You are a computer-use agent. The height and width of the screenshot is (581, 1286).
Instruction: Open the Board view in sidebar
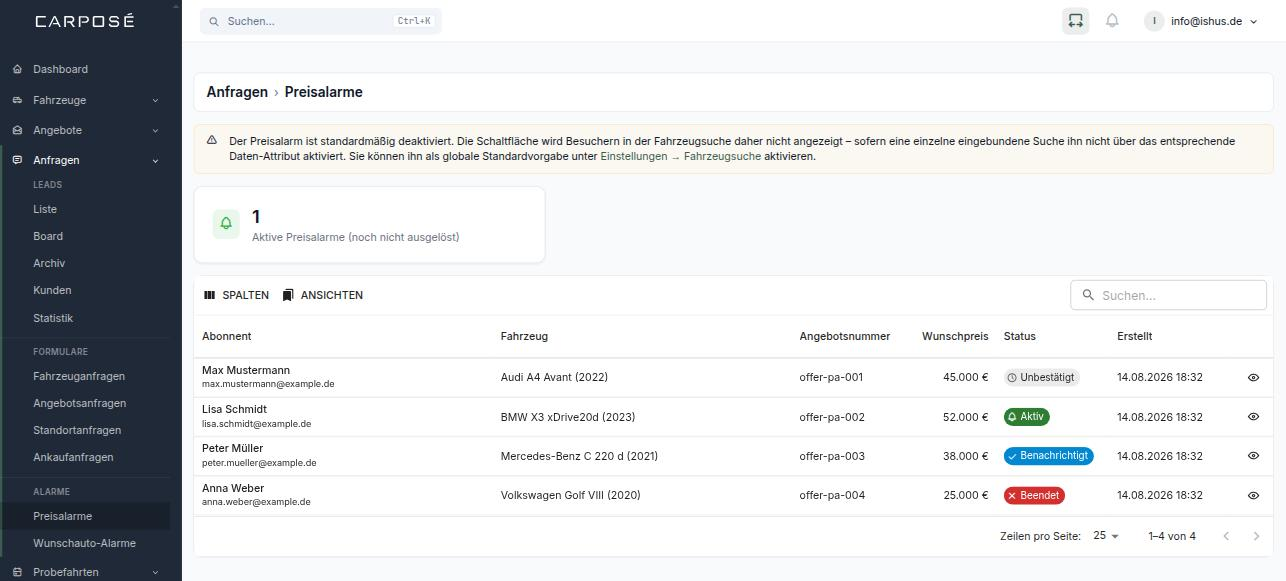[x=48, y=236]
